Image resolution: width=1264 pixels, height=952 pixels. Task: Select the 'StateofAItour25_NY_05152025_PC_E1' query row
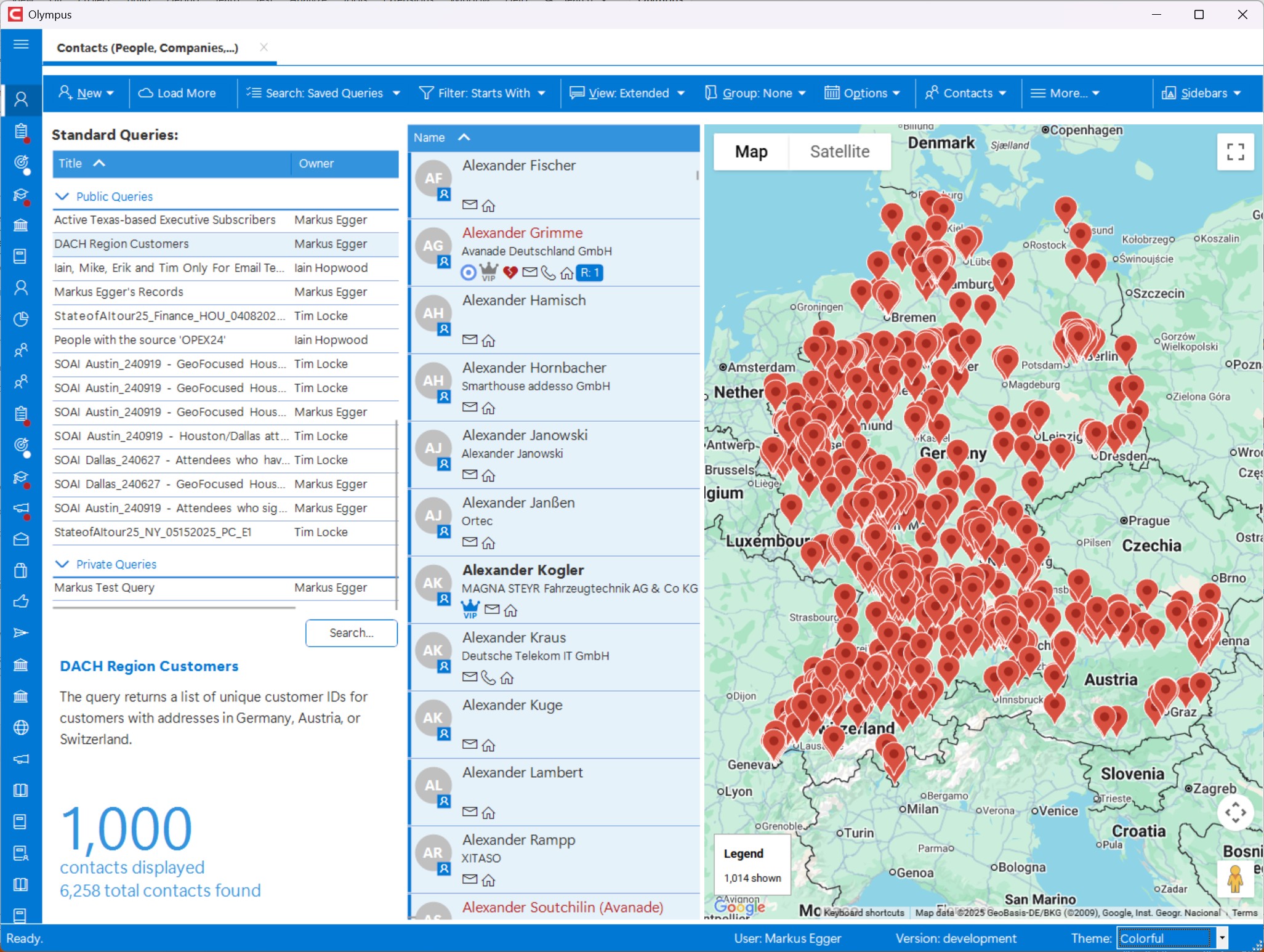pyautogui.click(x=225, y=532)
